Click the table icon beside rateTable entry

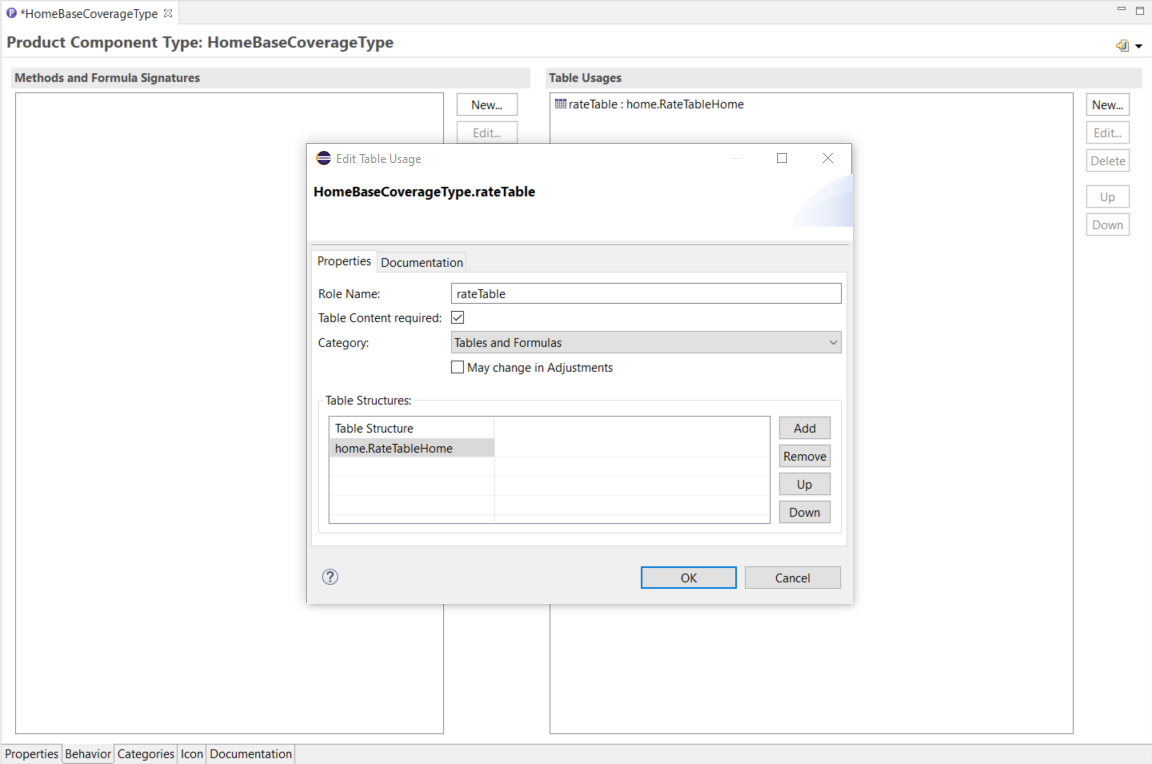[x=560, y=104]
